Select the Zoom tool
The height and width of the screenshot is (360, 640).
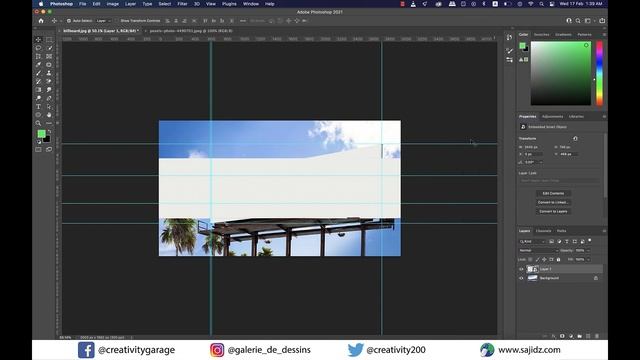[x=38, y=123]
